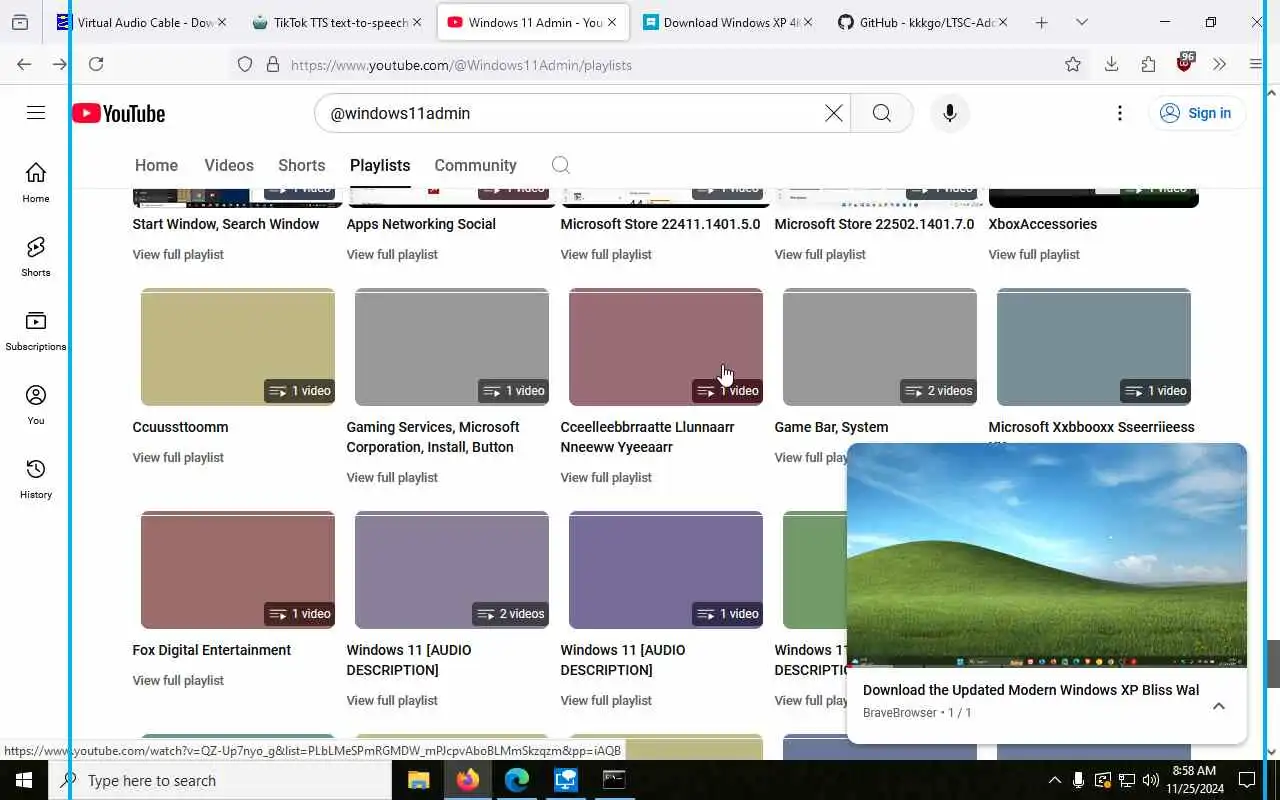This screenshot has height=800, width=1280.
Task: Click the uBlock Origin shield icon
Action: click(x=1185, y=63)
